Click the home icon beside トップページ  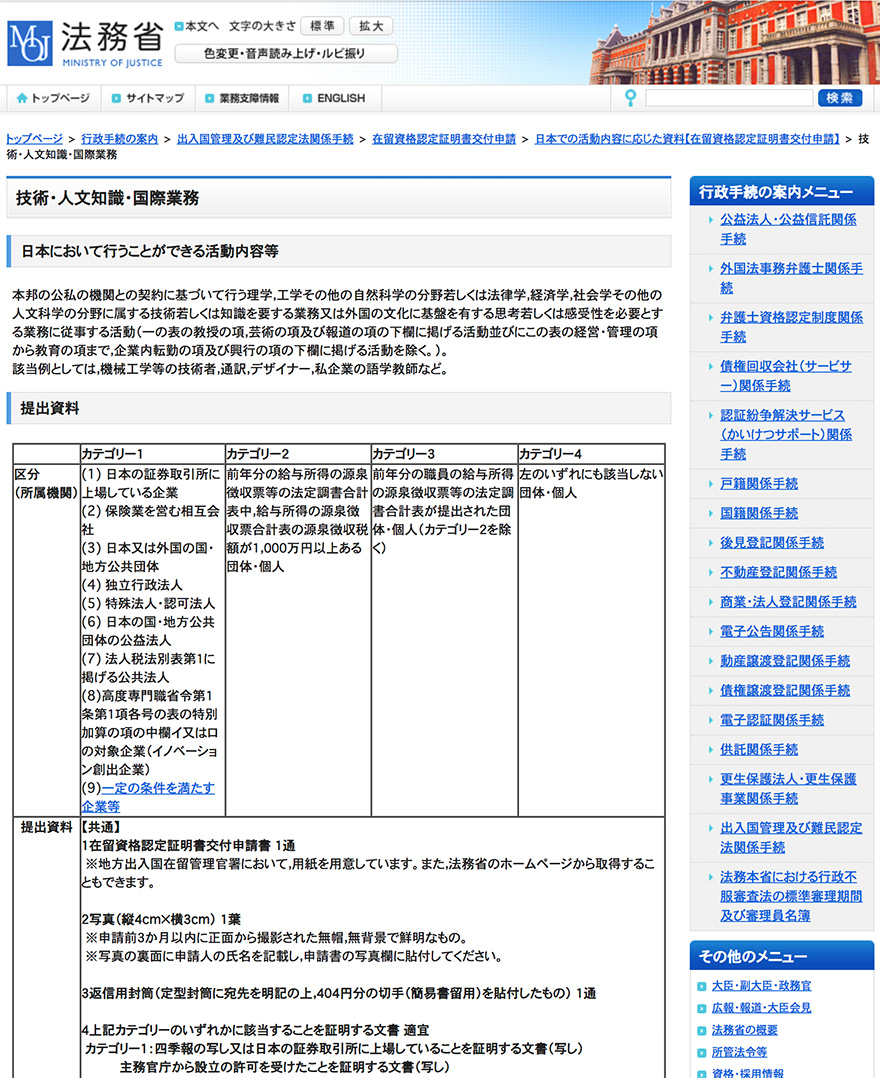click(21, 98)
